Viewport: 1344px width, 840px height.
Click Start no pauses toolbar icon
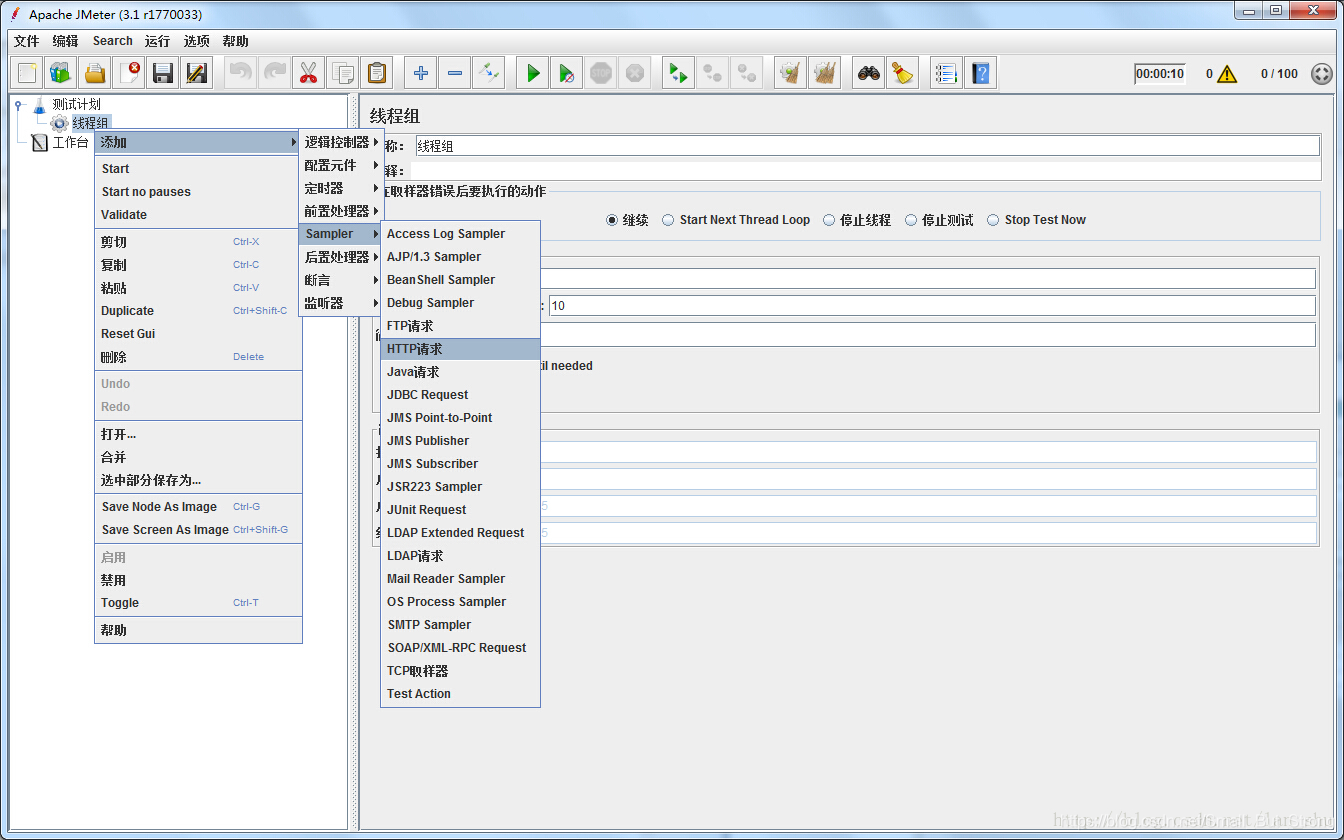(567, 73)
